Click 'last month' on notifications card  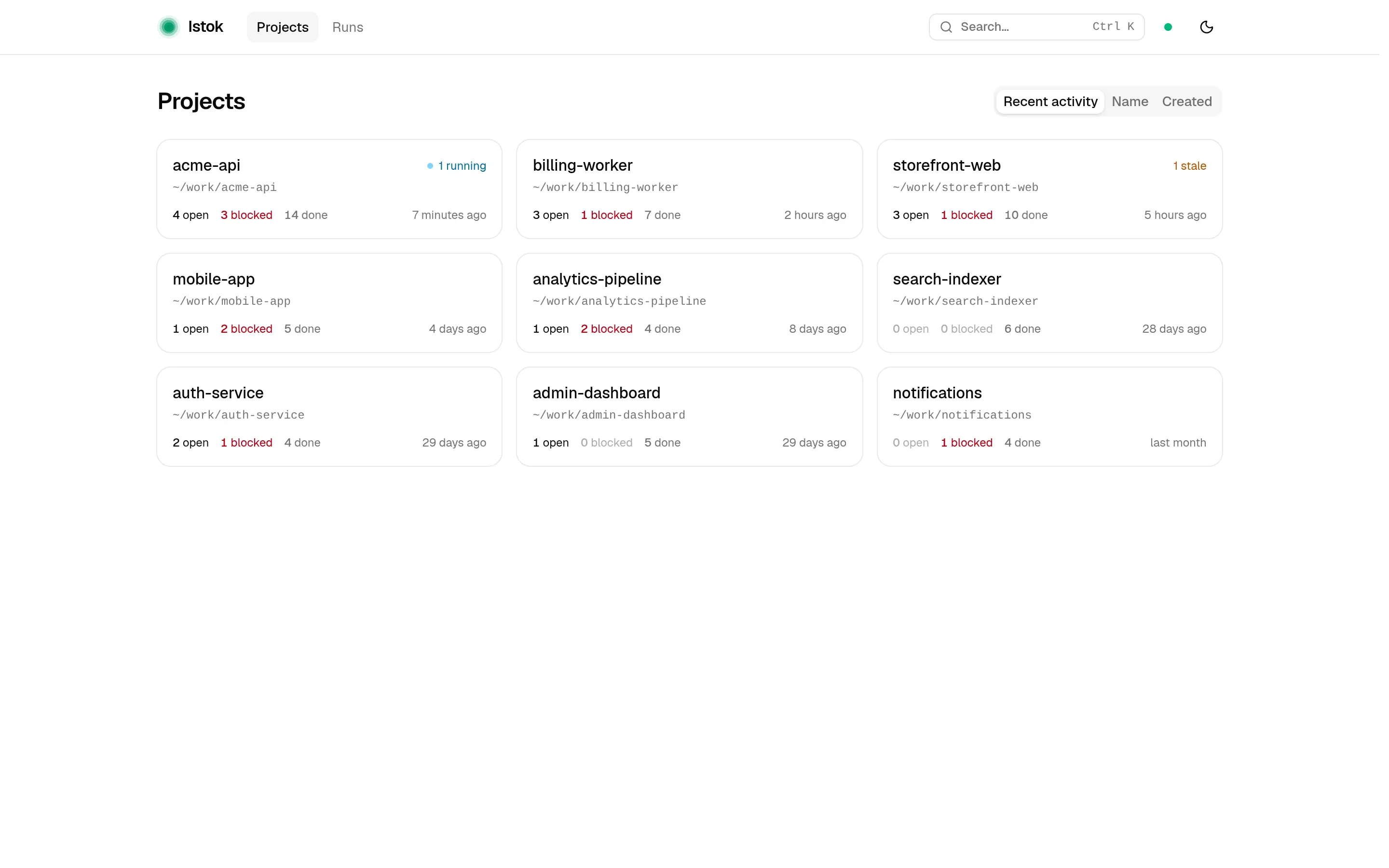(1178, 443)
